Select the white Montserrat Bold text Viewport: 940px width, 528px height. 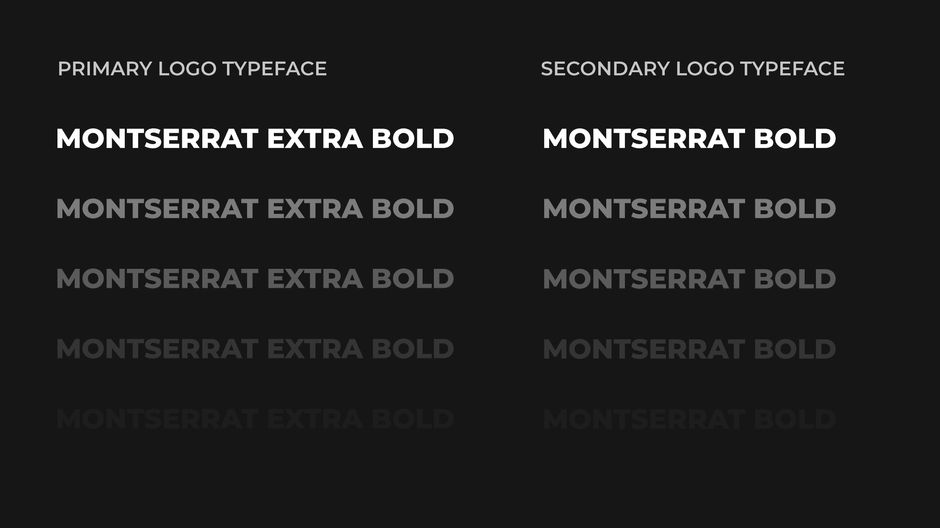click(x=689, y=139)
